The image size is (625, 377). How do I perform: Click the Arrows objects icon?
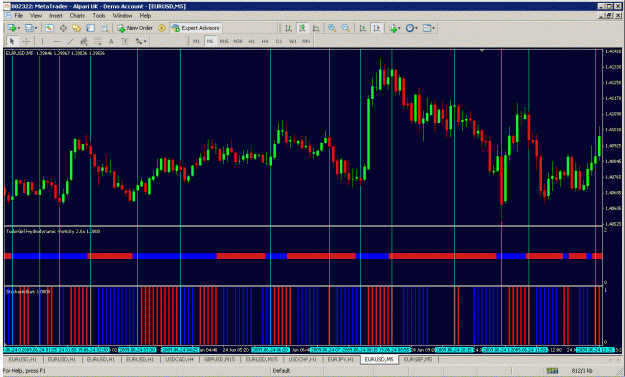click(139, 41)
